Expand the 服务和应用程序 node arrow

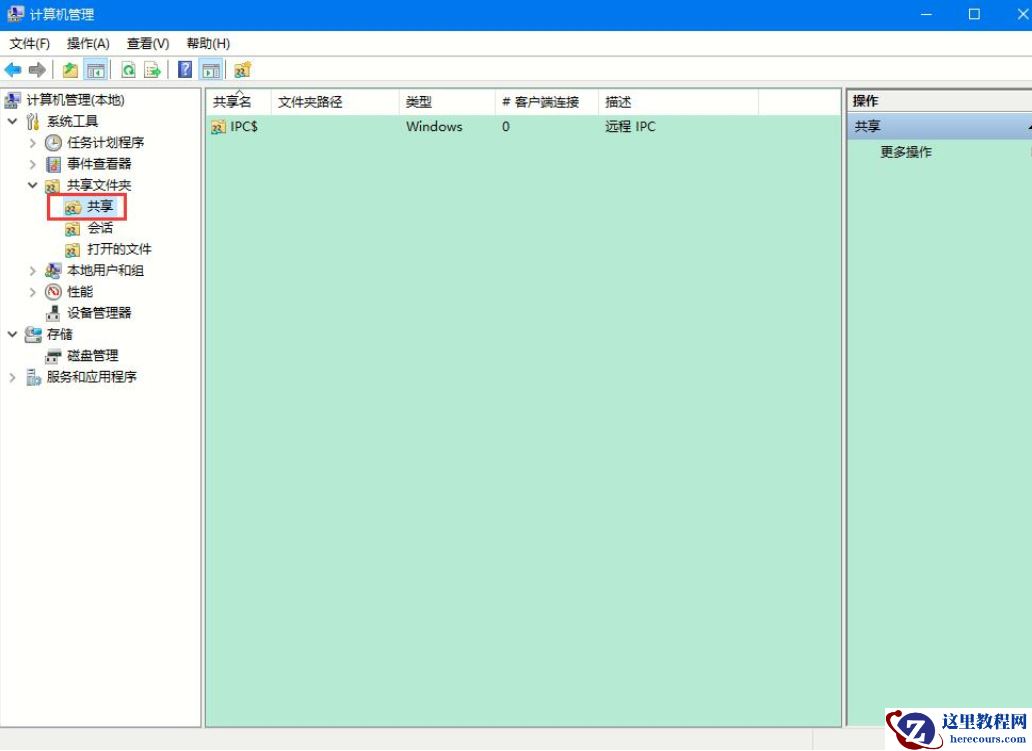pyautogui.click(x=13, y=377)
